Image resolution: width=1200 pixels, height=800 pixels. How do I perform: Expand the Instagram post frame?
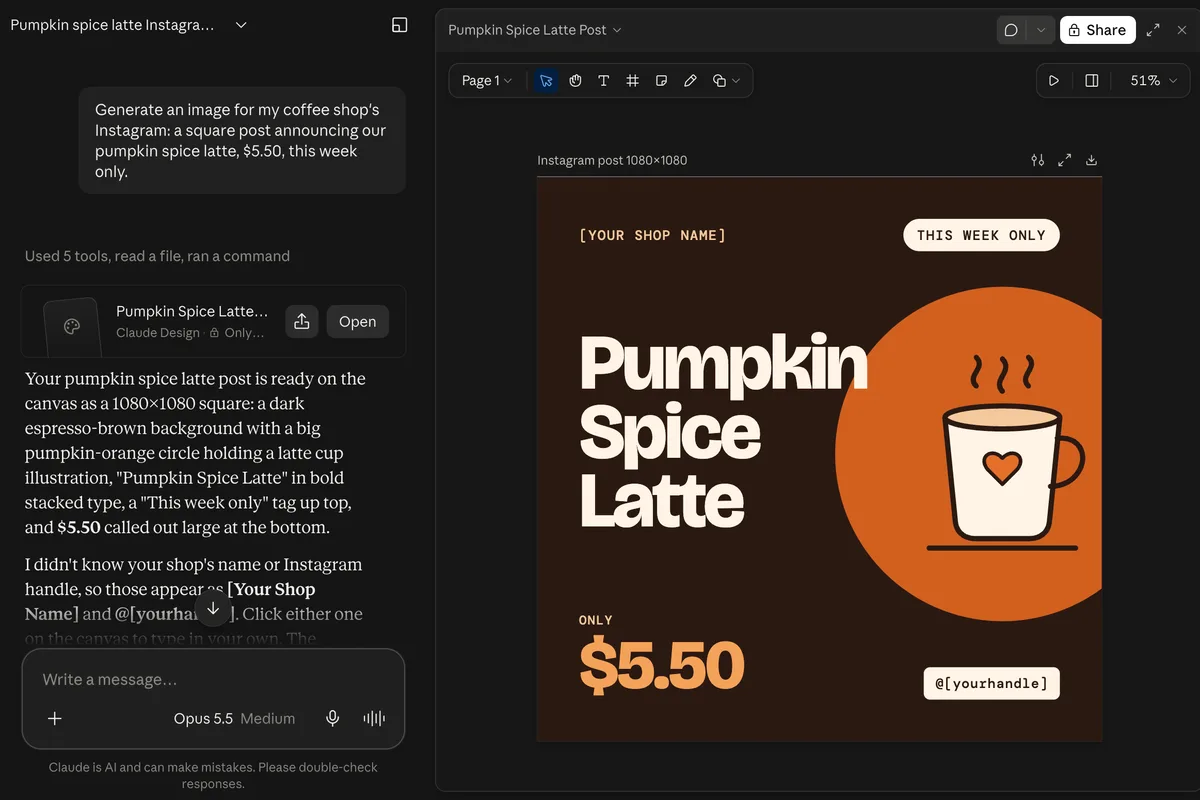pyautogui.click(x=1065, y=160)
